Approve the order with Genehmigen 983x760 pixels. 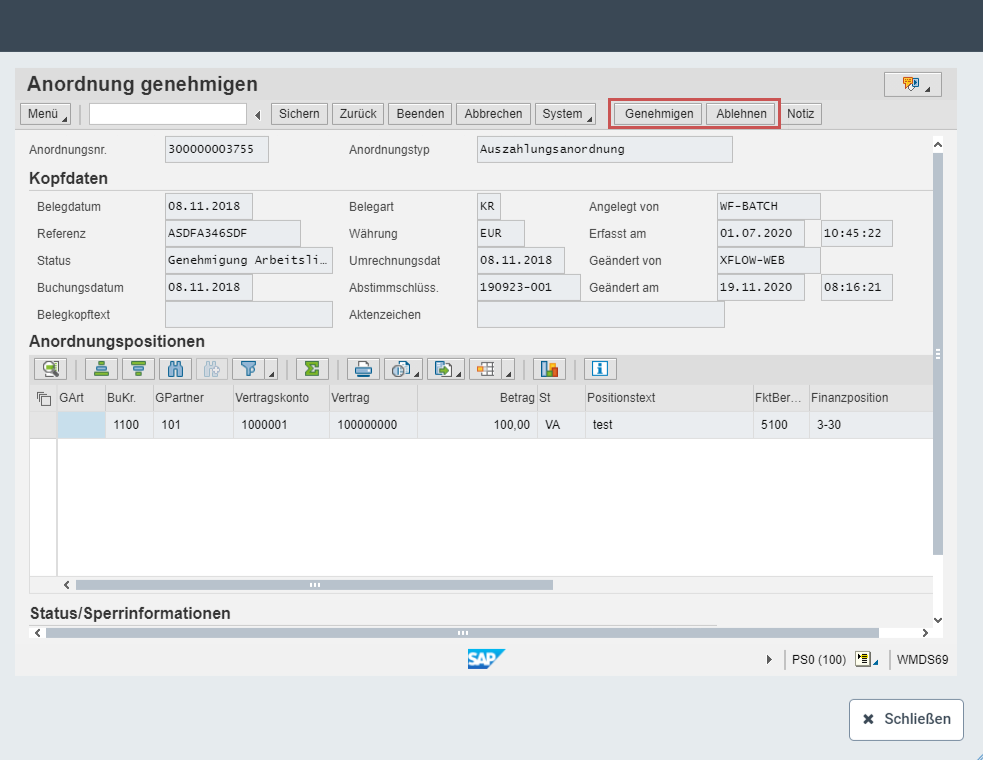658,114
